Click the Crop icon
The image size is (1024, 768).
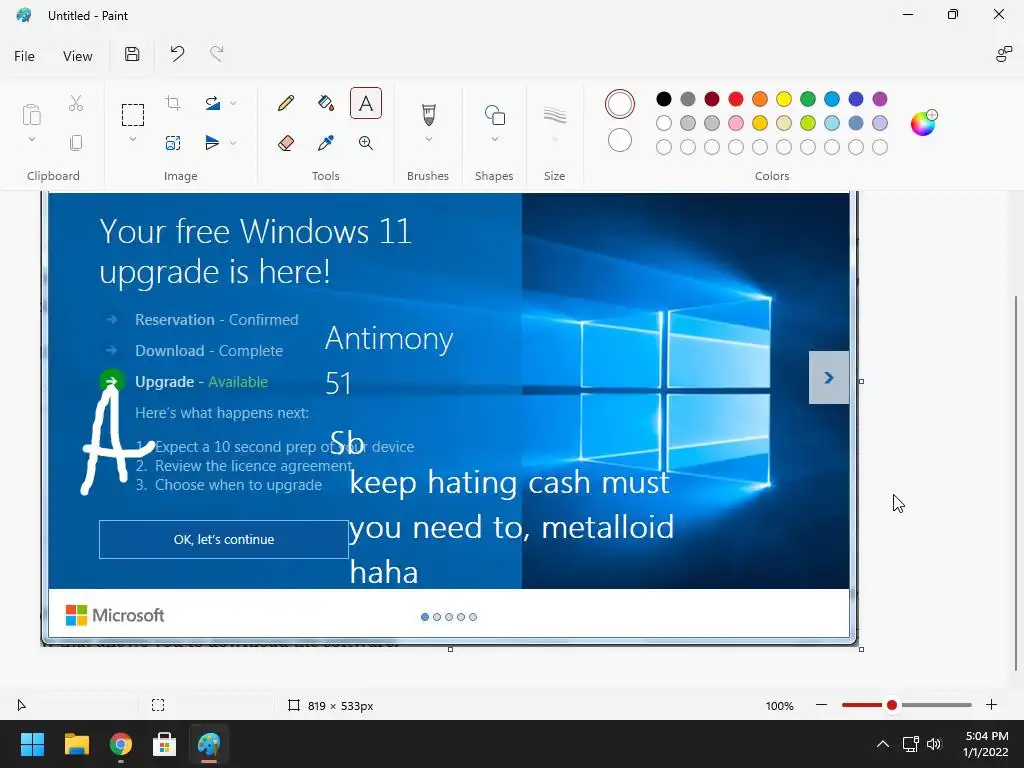(173, 103)
